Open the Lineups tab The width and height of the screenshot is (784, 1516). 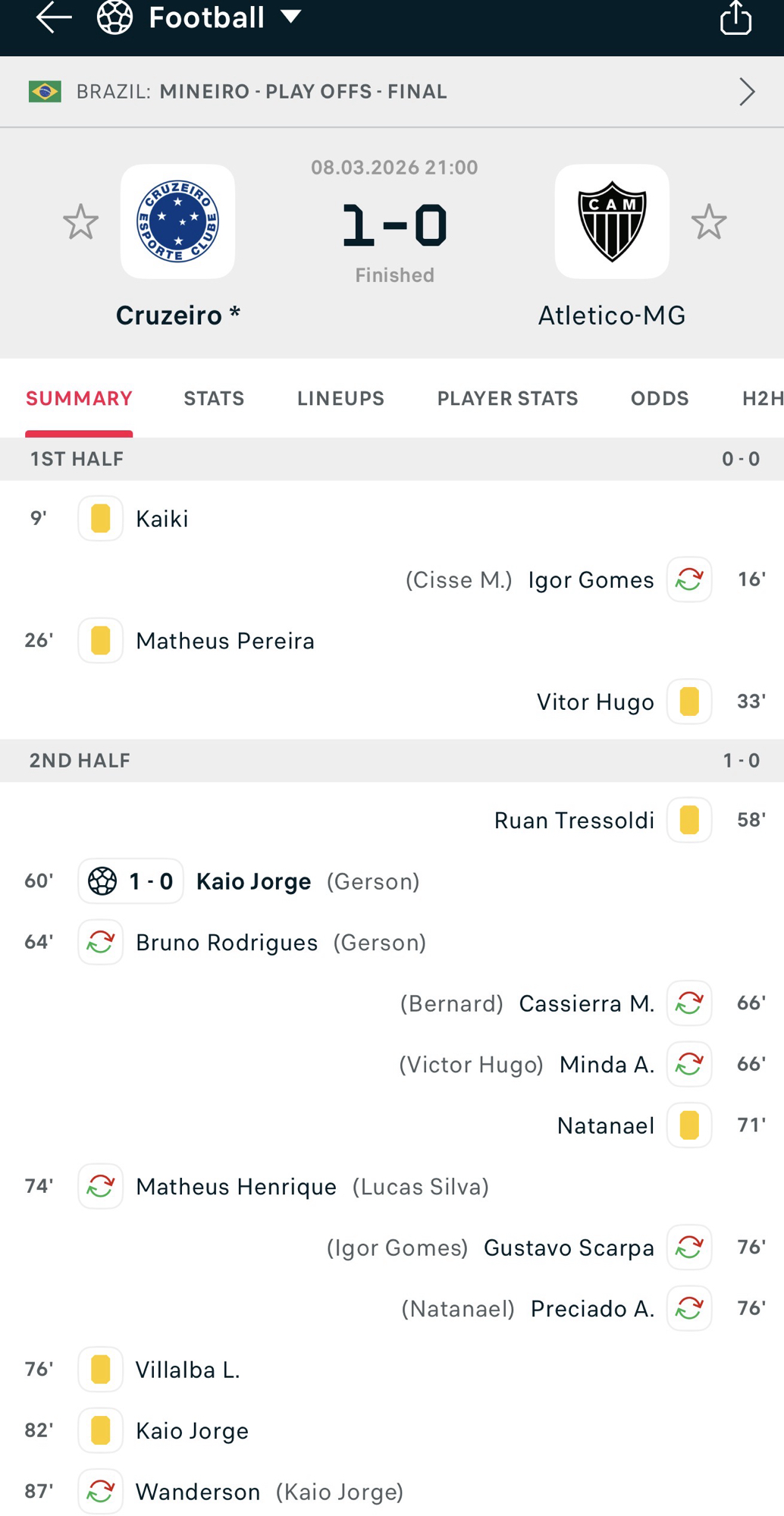pos(340,399)
